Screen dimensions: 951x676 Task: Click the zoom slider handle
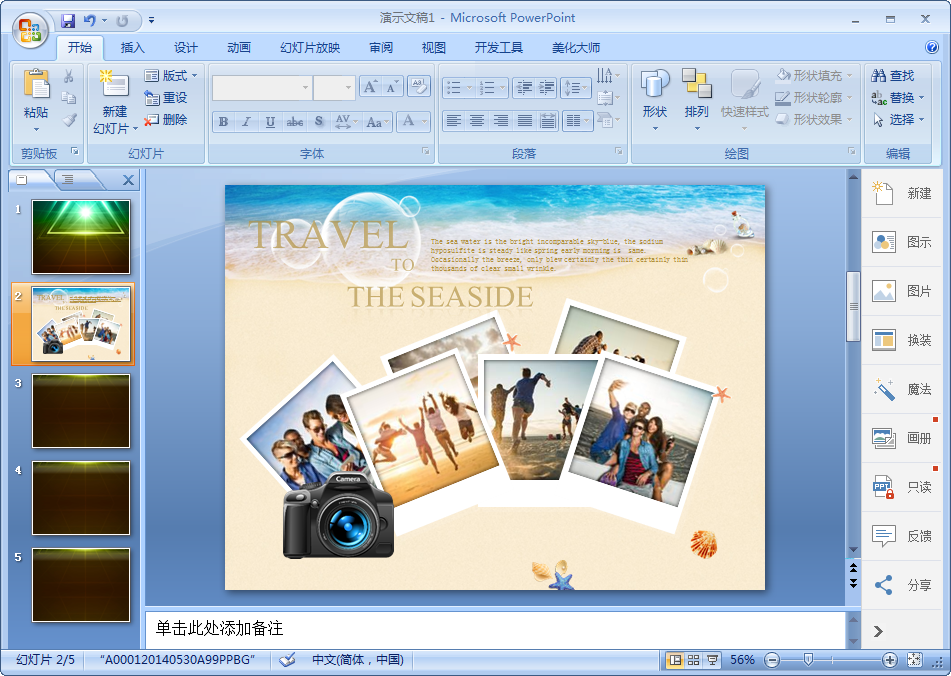tap(808, 660)
